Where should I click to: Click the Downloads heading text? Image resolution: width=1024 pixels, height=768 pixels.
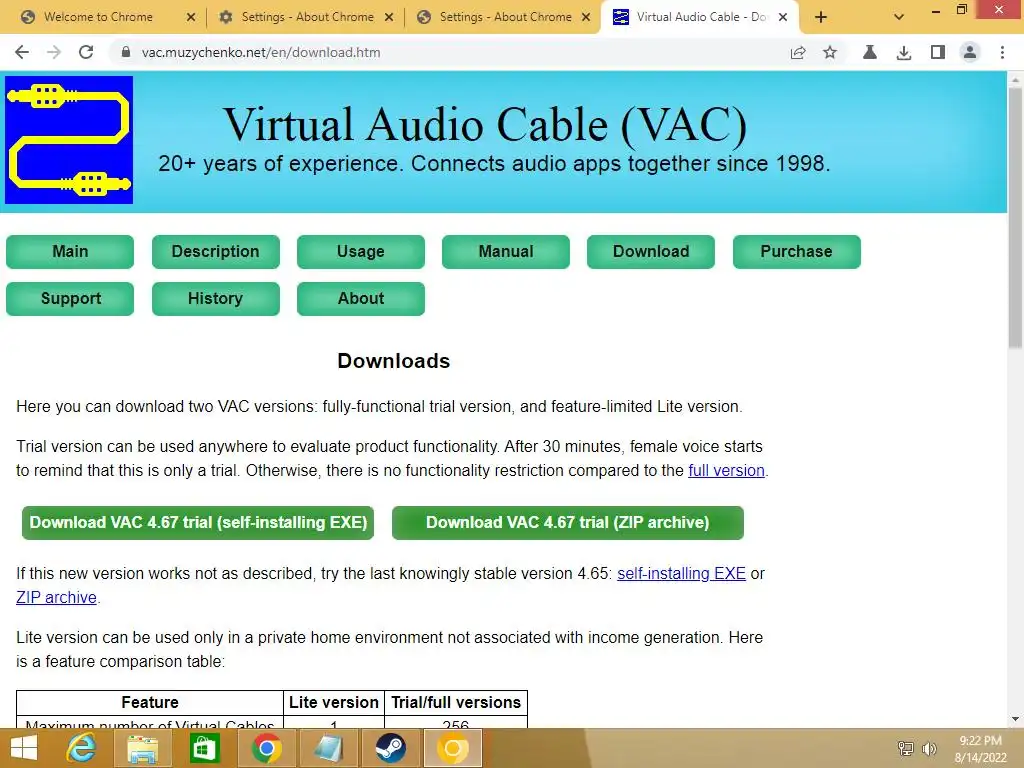[x=394, y=361]
